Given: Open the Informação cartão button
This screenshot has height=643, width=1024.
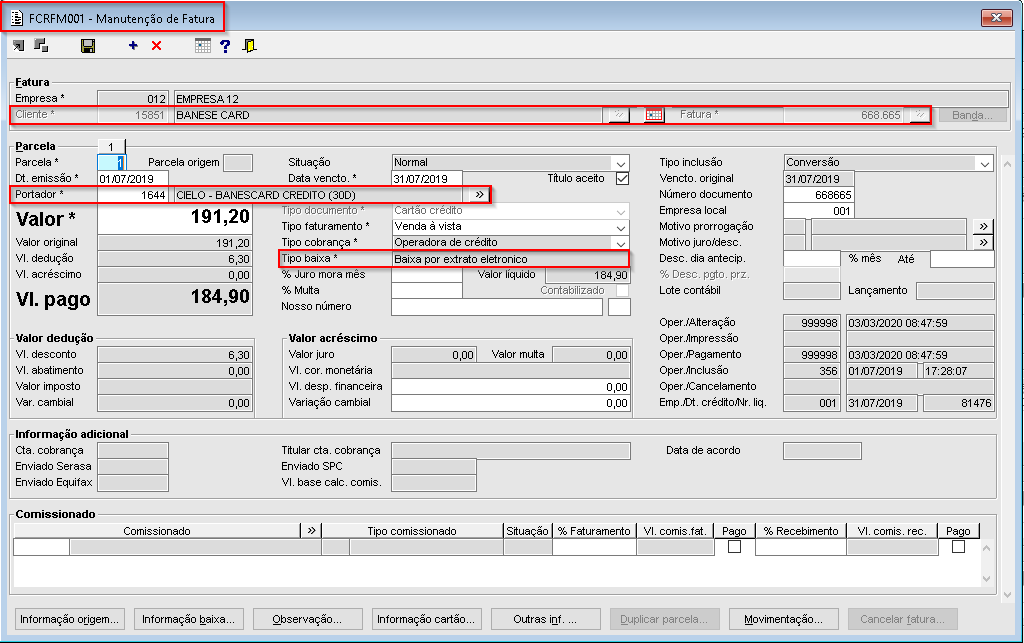Looking at the screenshot, I should (x=426, y=619).
